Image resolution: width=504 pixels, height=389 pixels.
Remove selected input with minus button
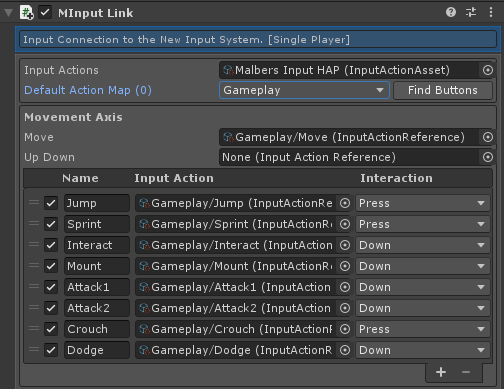466,372
